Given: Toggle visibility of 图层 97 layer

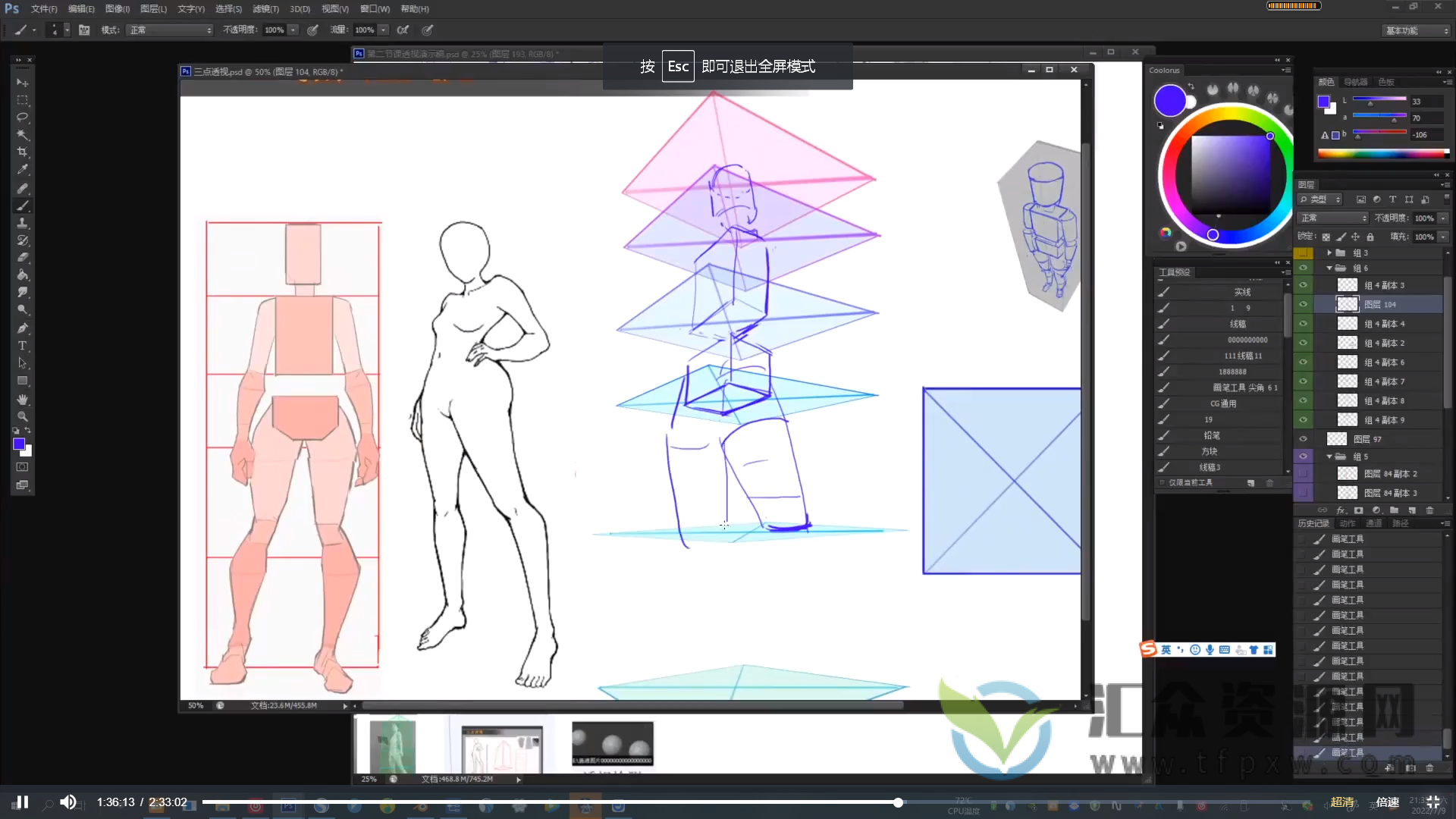Looking at the screenshot, I should [x=1303, y=439].
